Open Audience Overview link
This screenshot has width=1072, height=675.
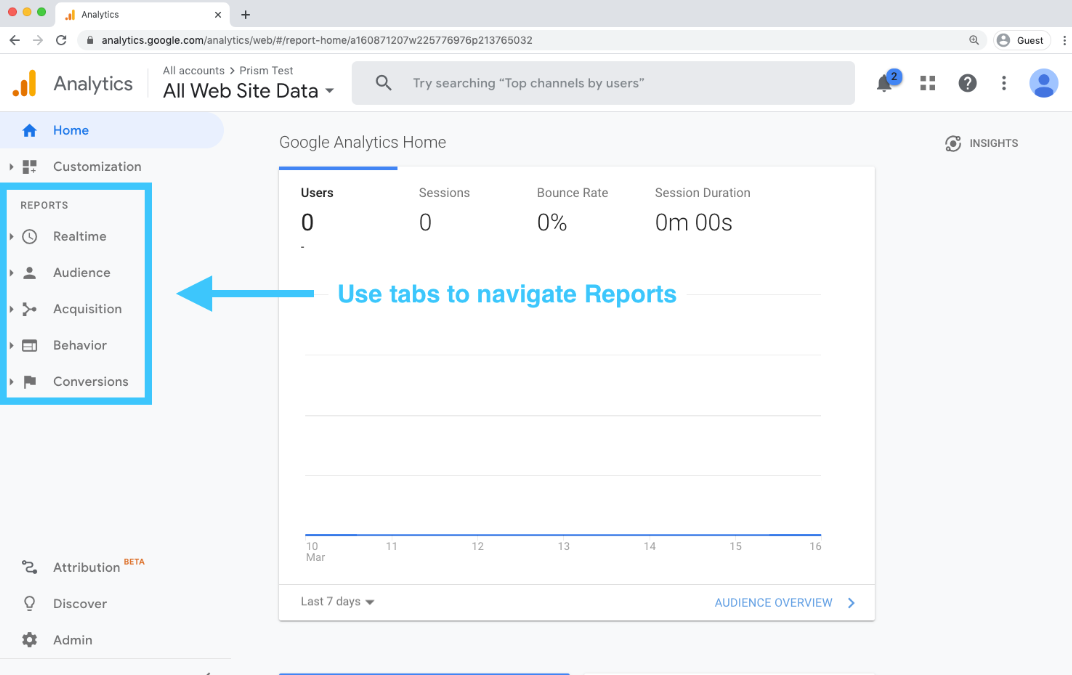coord(773,603)
